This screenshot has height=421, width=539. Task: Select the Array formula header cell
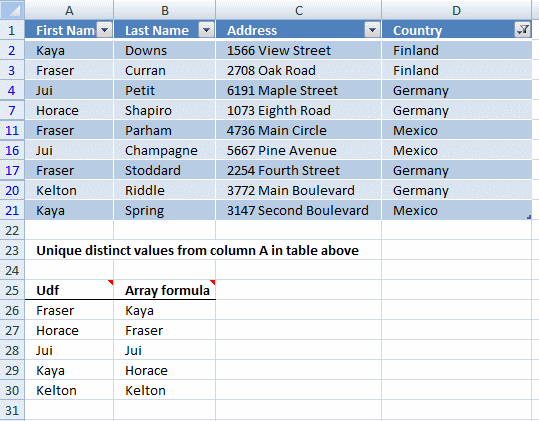pos(165,290)
